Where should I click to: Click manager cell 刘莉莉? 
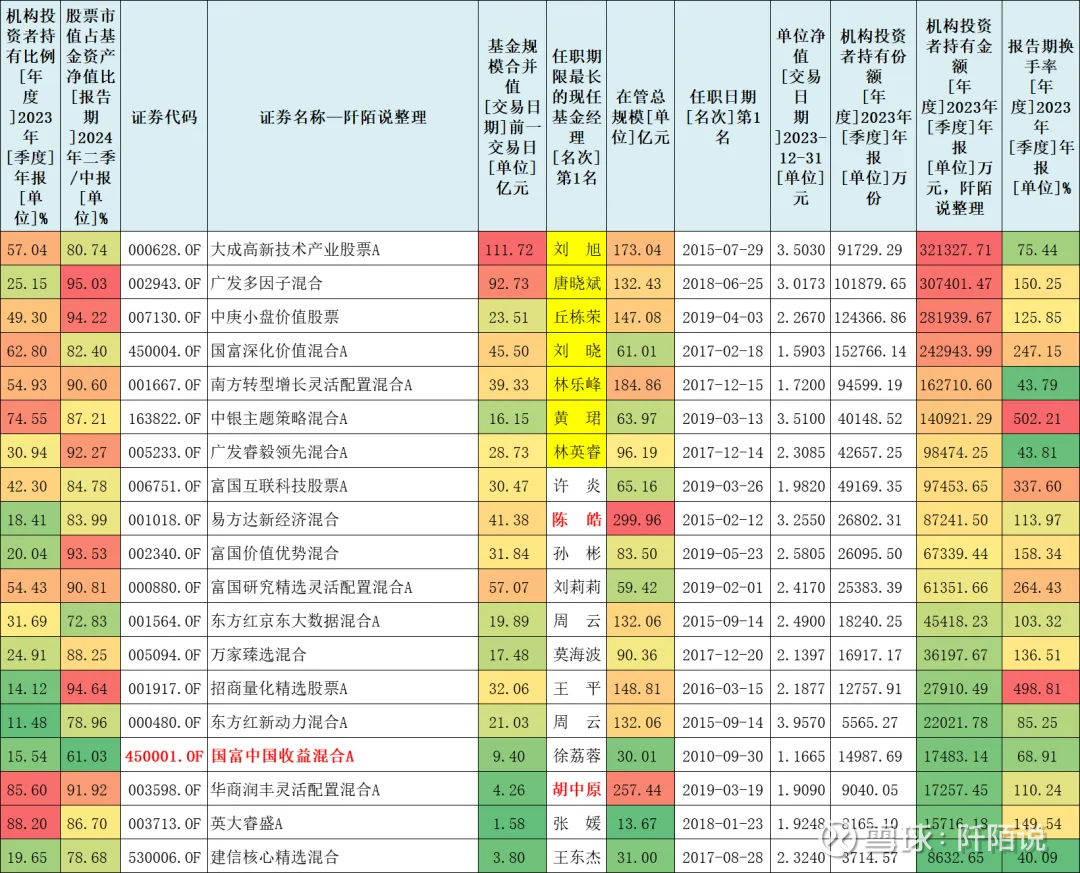coord(577,587)
